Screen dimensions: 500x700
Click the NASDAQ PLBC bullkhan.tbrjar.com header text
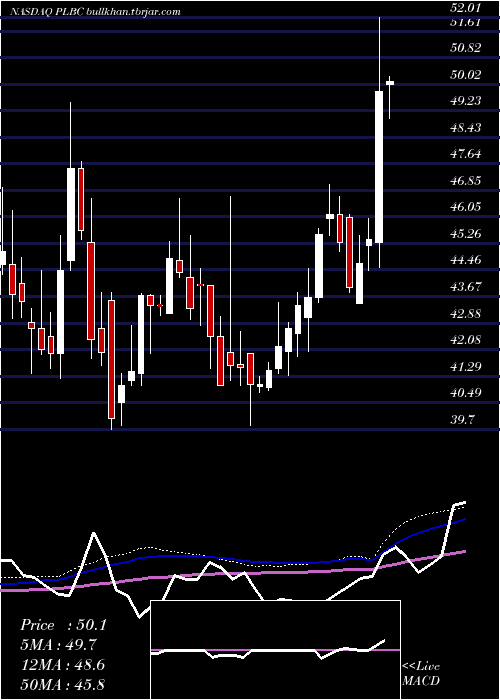[95, 11]
